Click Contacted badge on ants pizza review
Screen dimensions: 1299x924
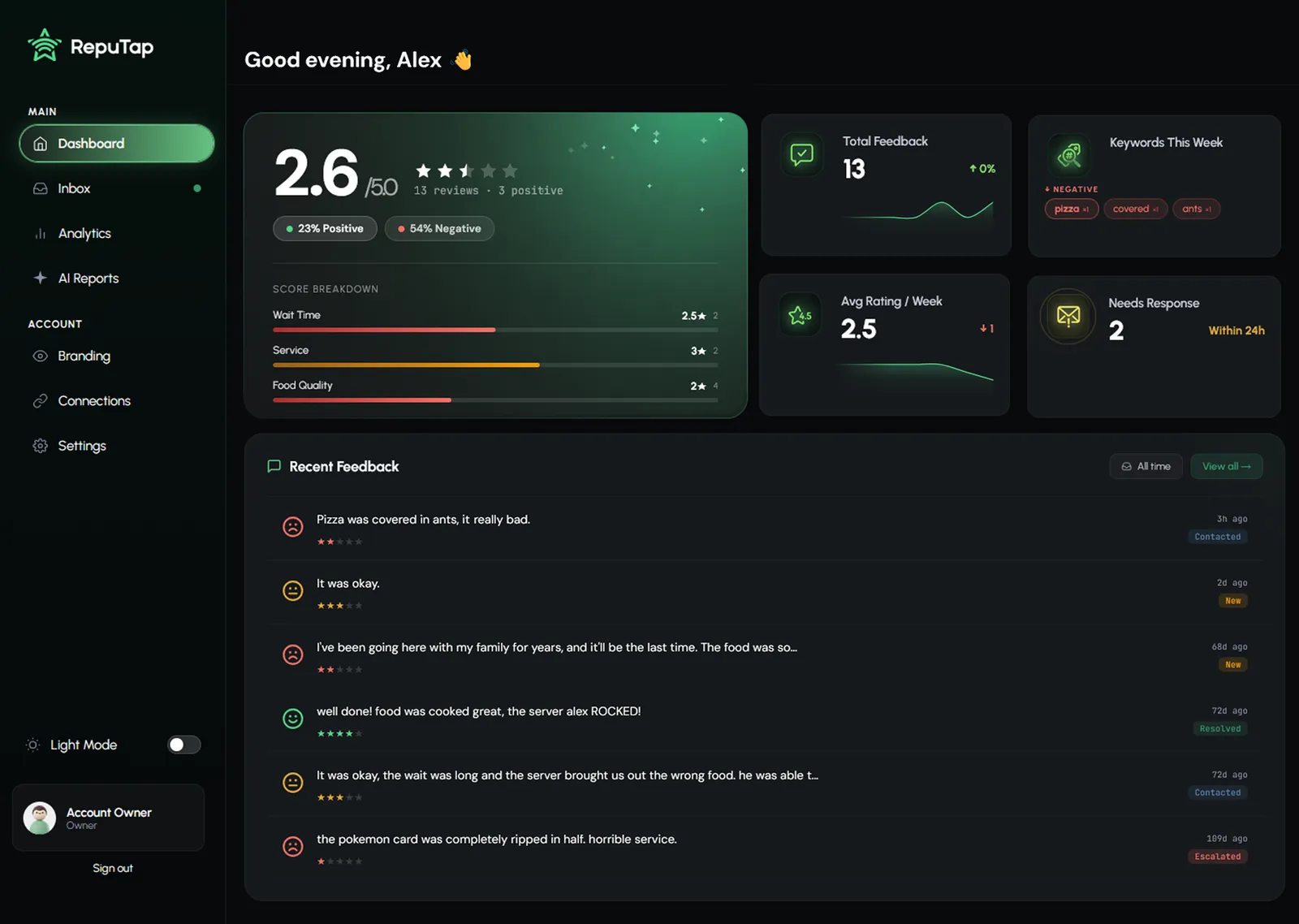tap(1218, 537)
